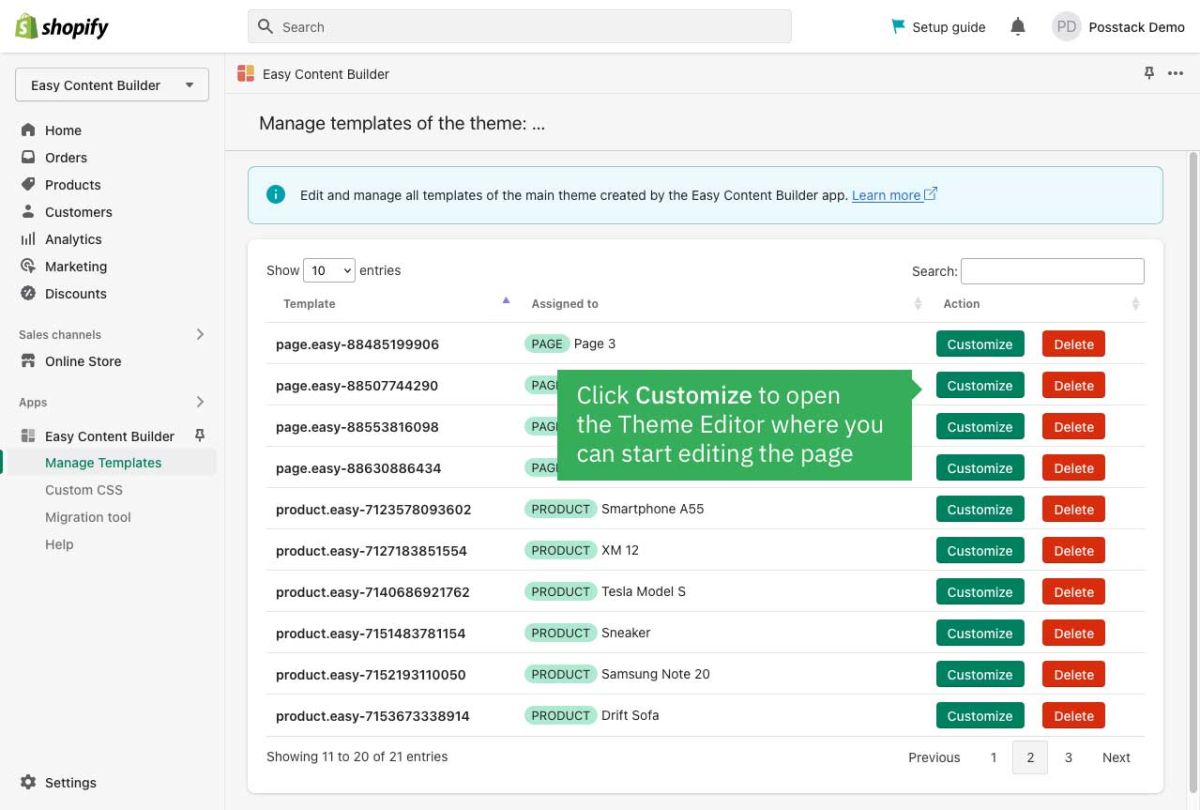Open the Show entries count dropdown
Viewport: 1200px width, 810px height.
pos(329,270)
